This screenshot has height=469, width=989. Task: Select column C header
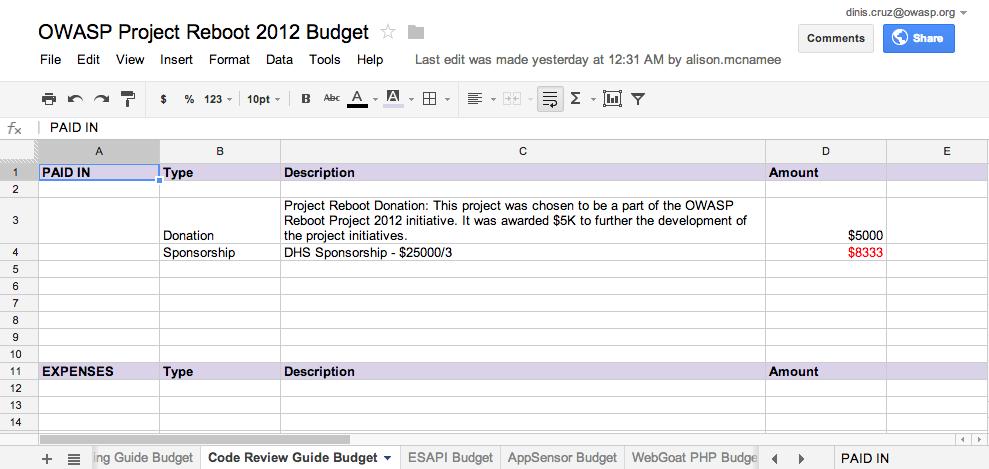523,151
